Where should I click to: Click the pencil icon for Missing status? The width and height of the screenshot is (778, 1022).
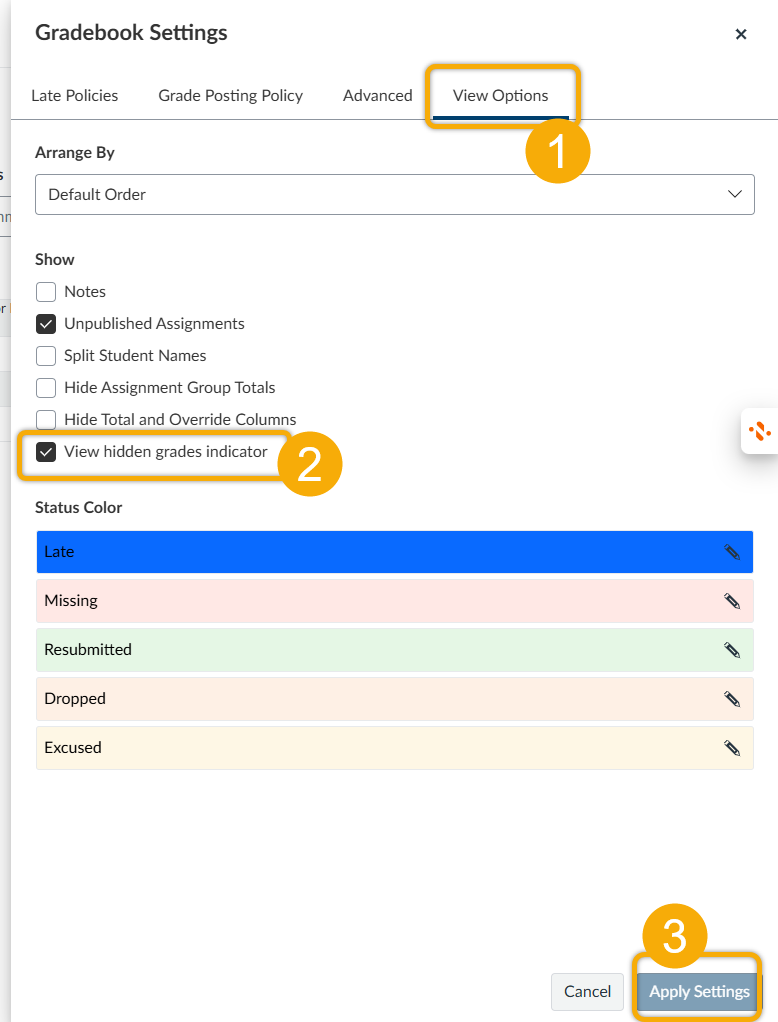[732, 601]
